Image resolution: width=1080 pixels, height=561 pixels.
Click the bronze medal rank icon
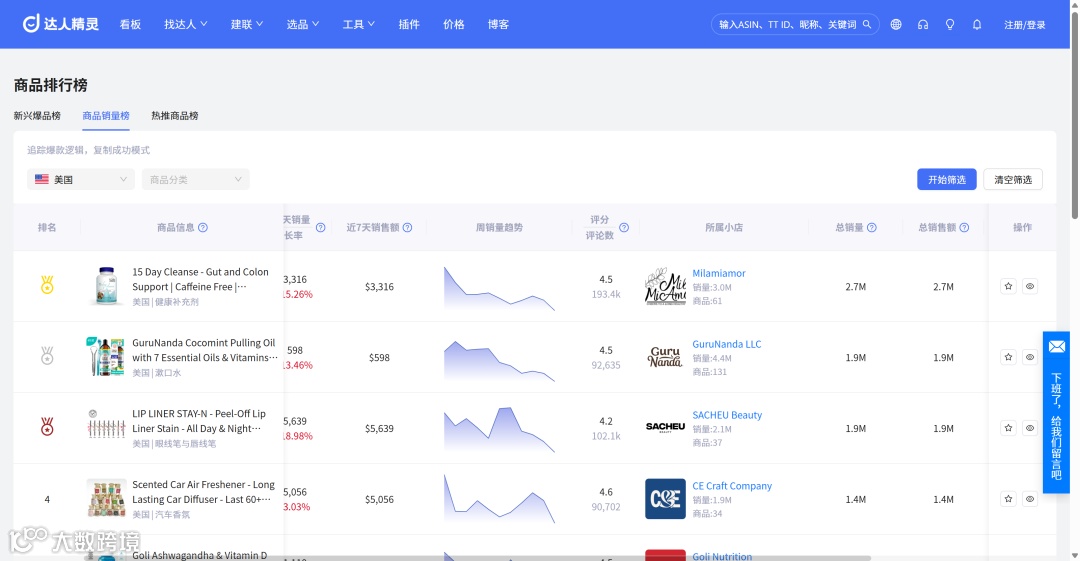[47, 427]
